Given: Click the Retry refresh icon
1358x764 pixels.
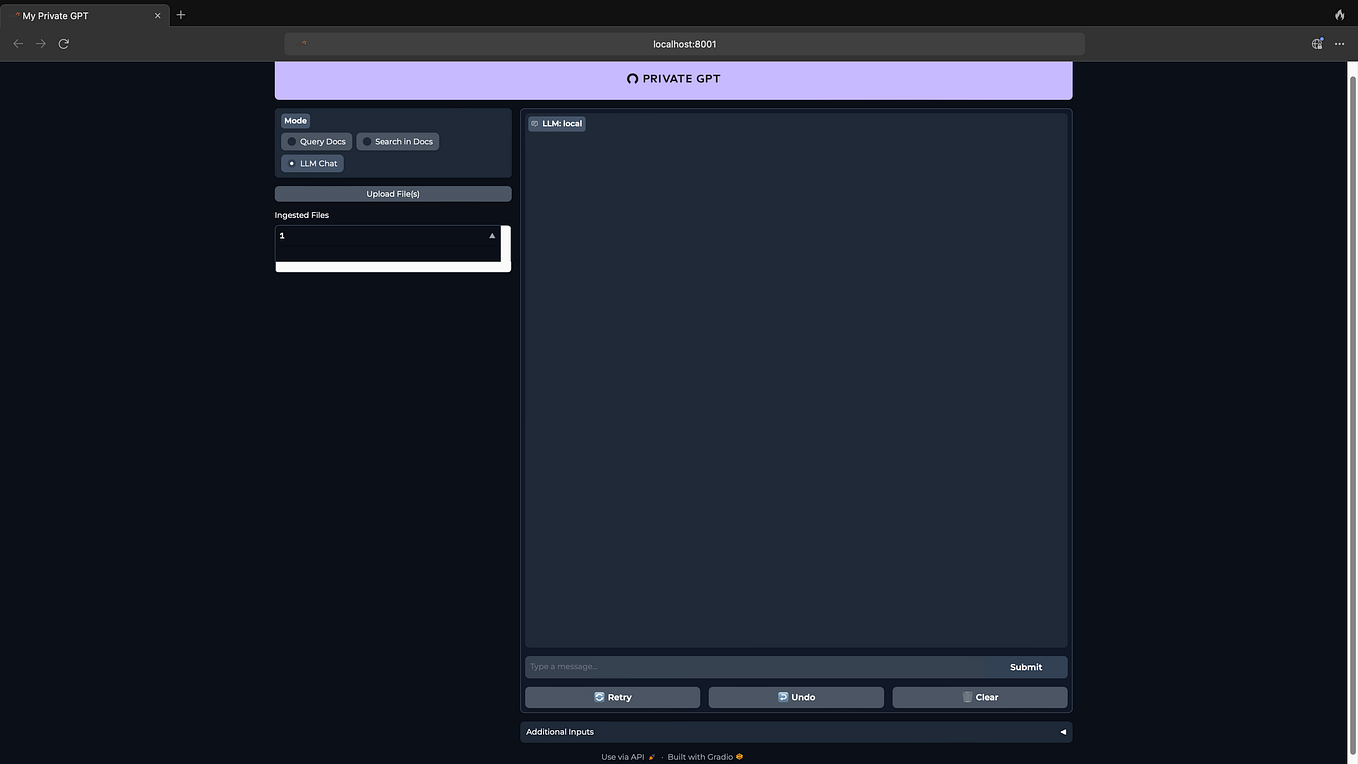Looking at the screenshot, I should [601, 697].
